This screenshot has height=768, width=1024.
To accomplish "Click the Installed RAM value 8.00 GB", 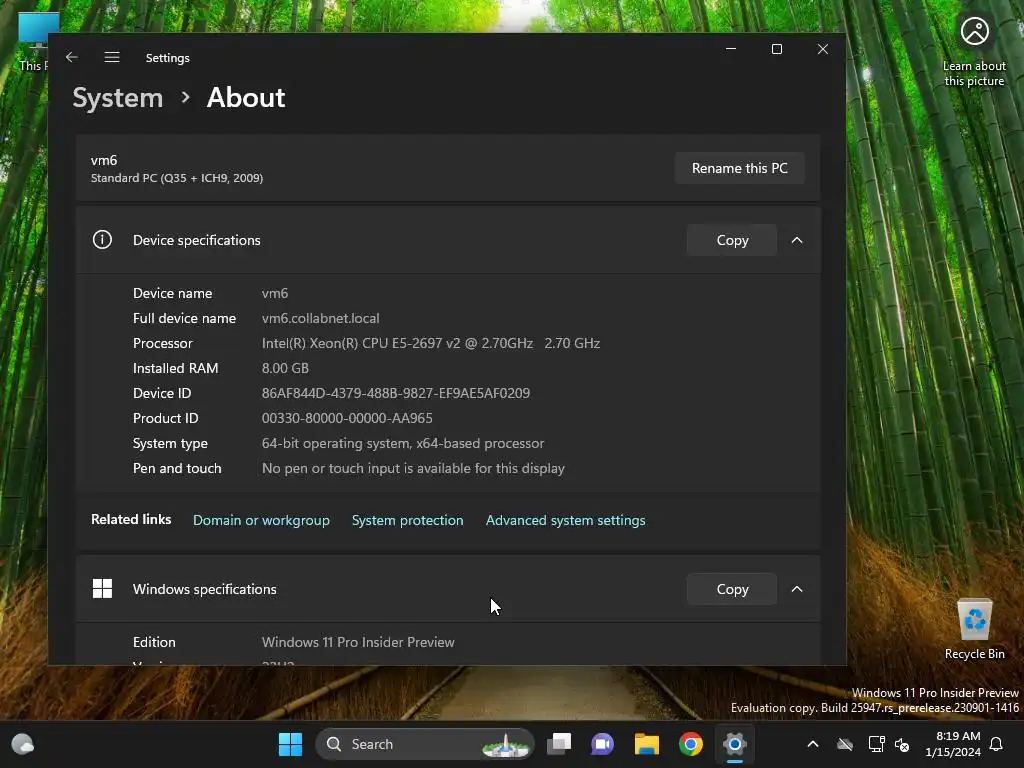I will pos(285,368).
